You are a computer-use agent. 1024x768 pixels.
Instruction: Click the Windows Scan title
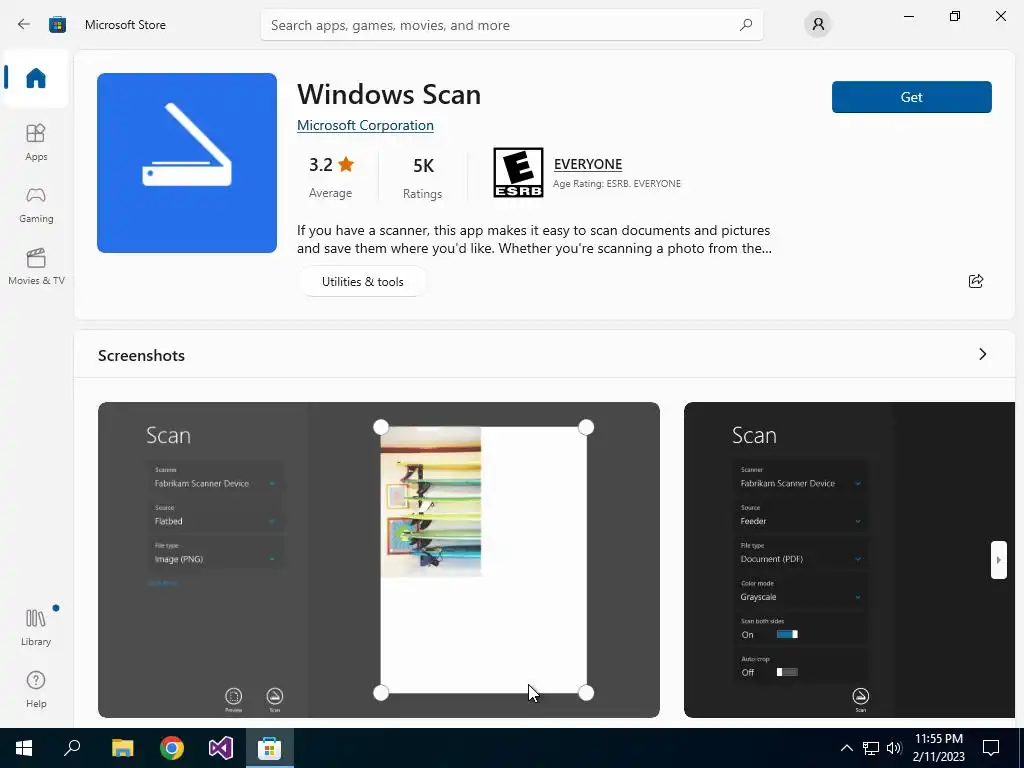tap(389, 95)
